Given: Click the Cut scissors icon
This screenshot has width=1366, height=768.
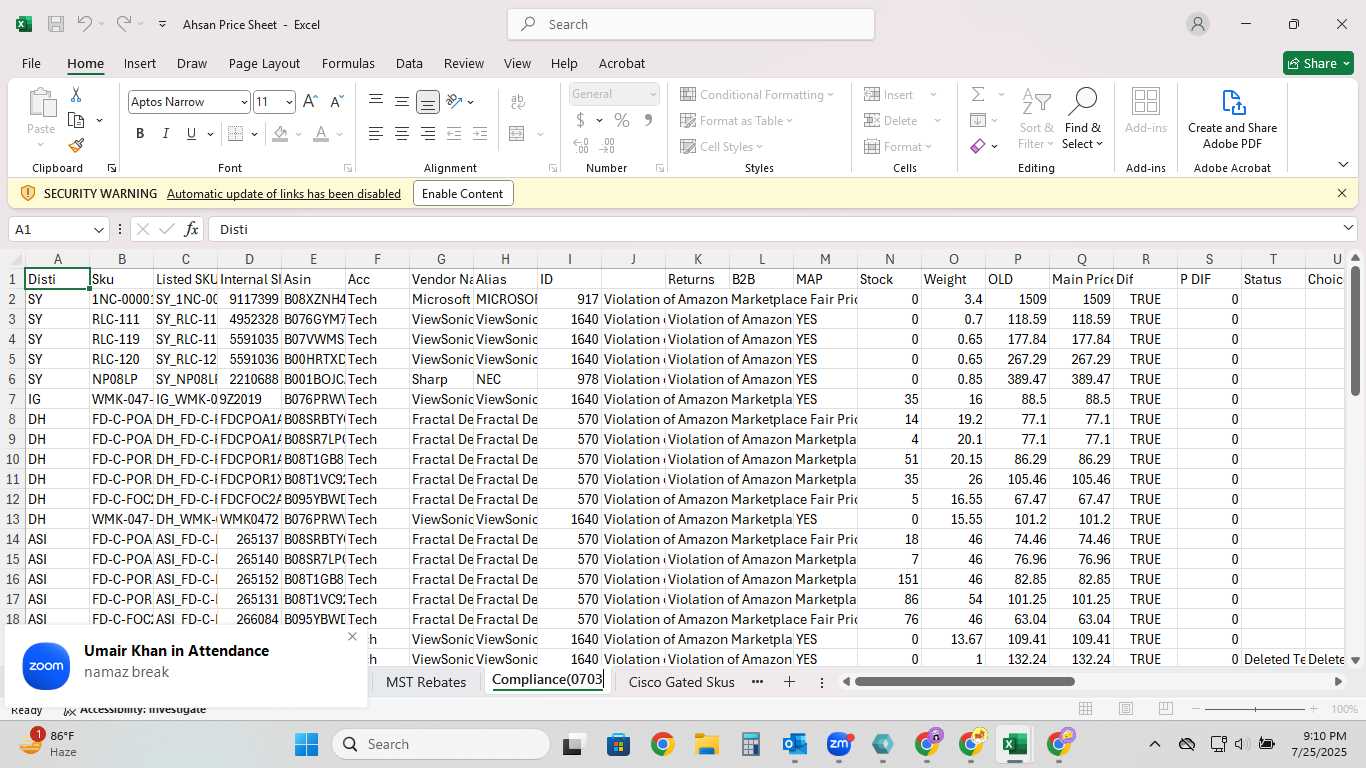Looking at the screenshot, I should click(76, 95).
